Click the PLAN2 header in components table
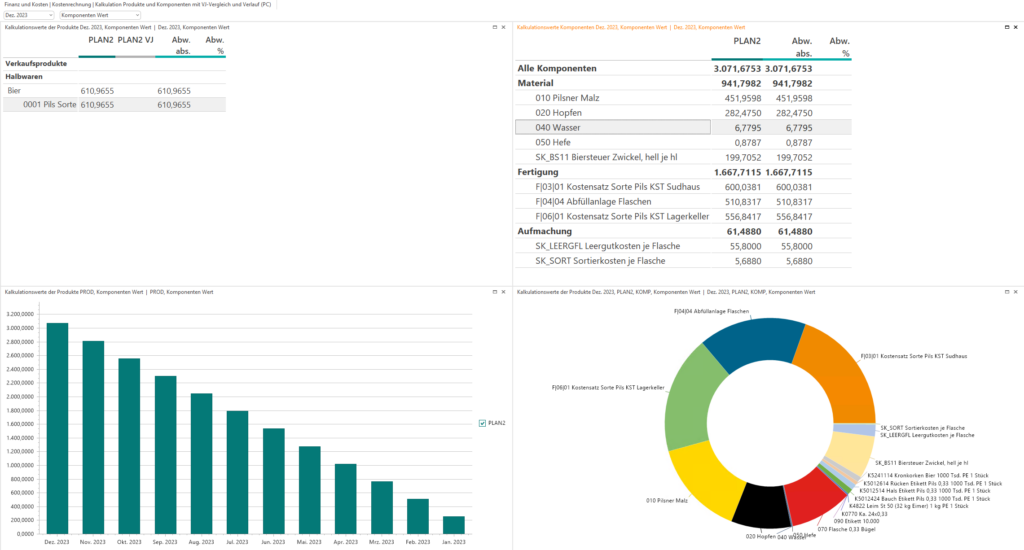 746,40
